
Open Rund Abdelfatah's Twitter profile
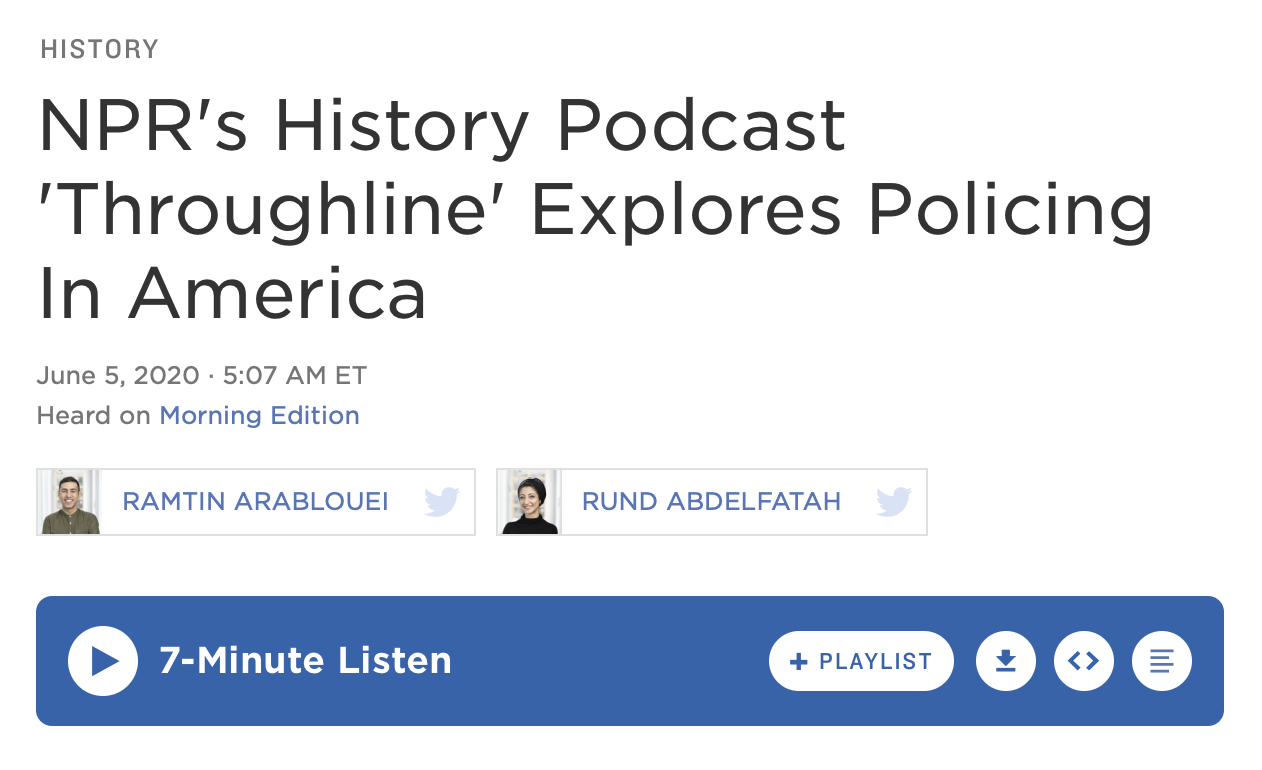[893, 501]
